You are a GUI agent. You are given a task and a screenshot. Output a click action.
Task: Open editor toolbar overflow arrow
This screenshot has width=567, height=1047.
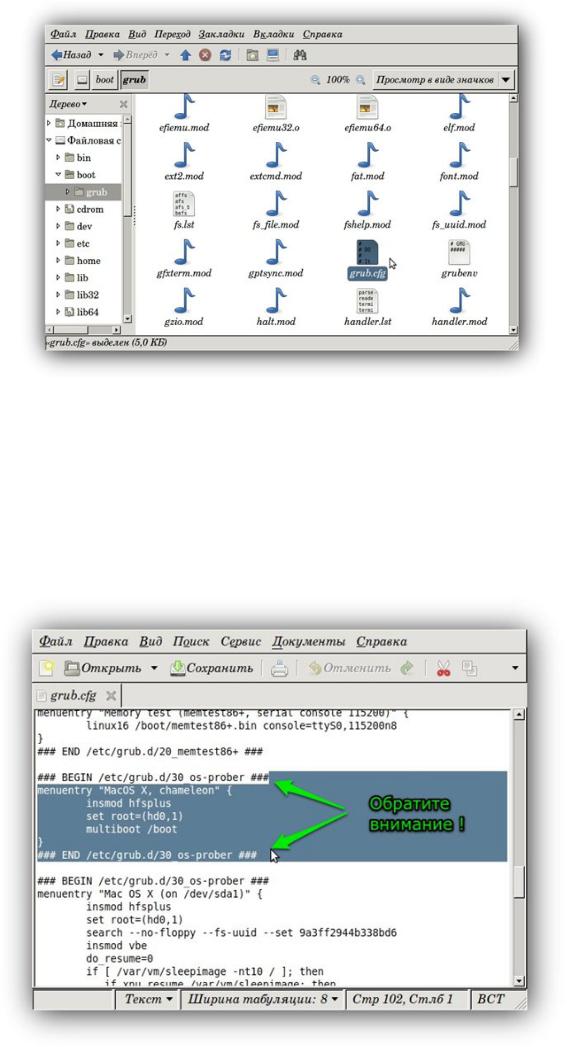coord(515,668)
